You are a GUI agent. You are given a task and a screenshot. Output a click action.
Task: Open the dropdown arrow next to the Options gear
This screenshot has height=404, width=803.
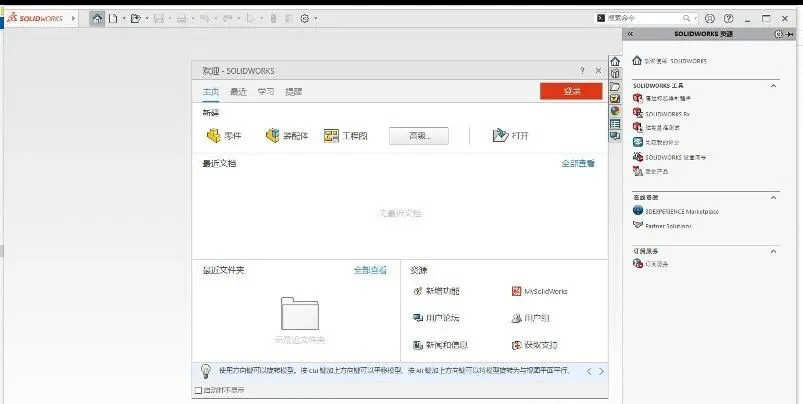(315, 19)
